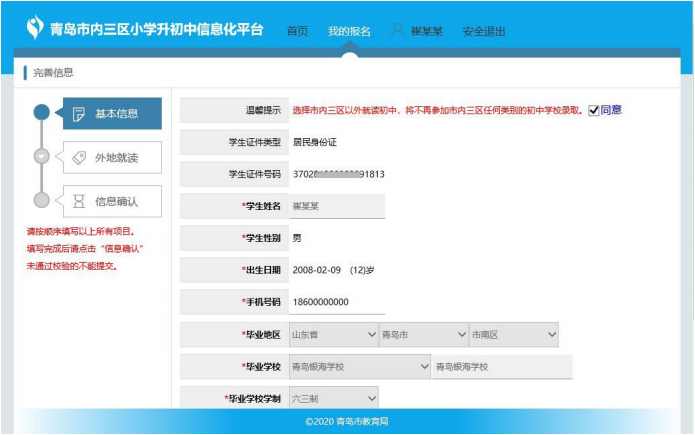Open 我的报名 navigation tab
This screenshot has width=695, height=435.
[x=349, y=31]
